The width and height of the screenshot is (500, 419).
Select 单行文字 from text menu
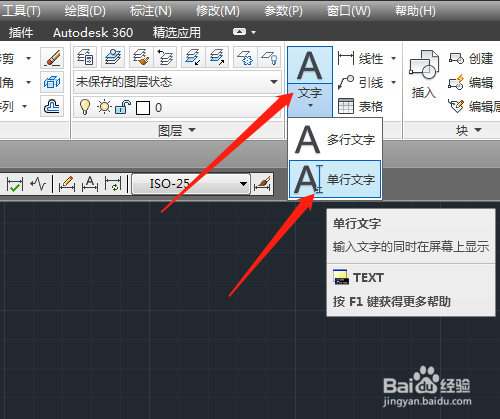click(x=335, y=179)
